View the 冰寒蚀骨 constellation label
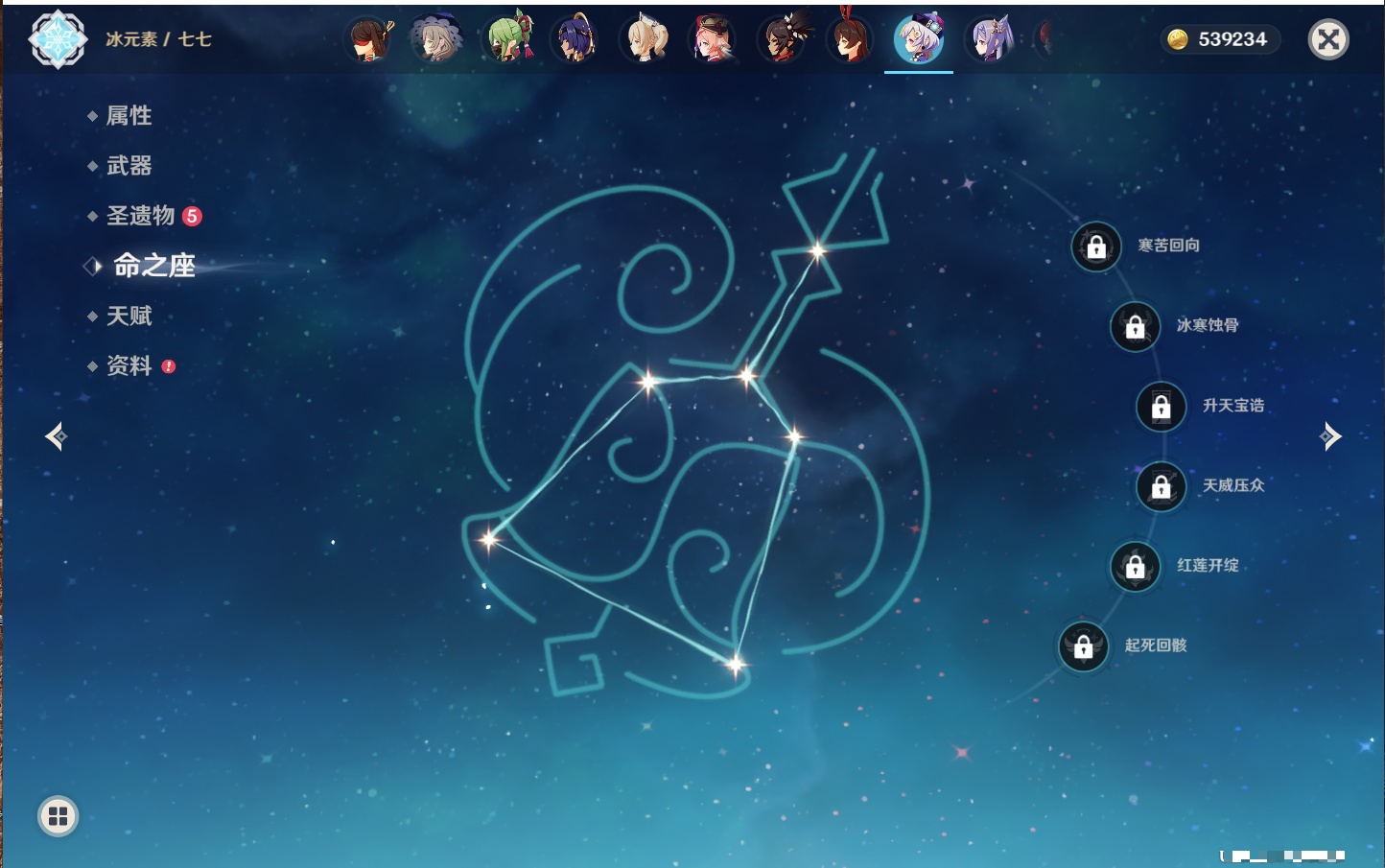The height and width of the screenshot is (868, 1385). point(1208,325)
